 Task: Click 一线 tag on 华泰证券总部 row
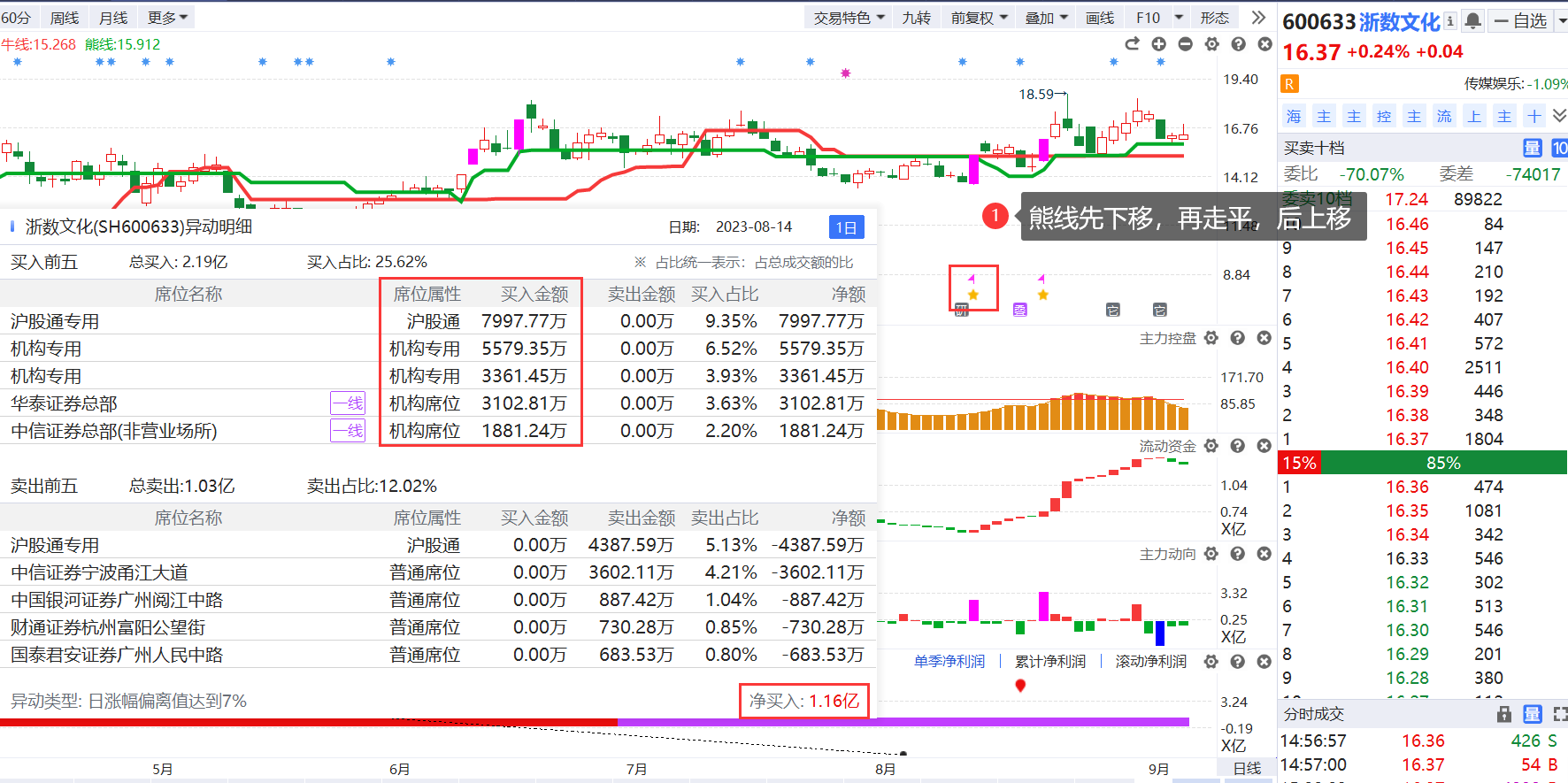[x=348, y=403]
